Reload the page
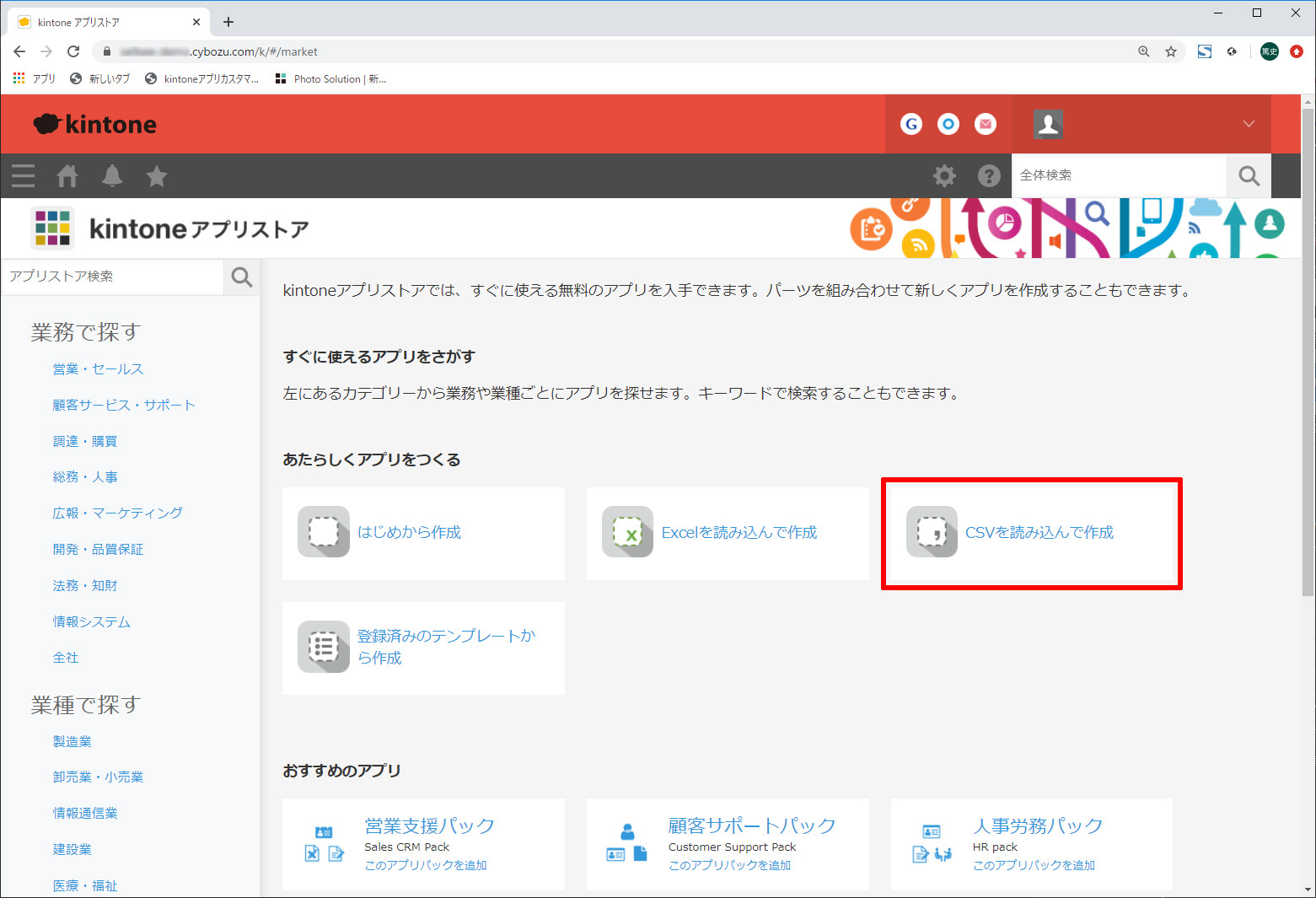The image size is (1316, 898). pos(73,51)
